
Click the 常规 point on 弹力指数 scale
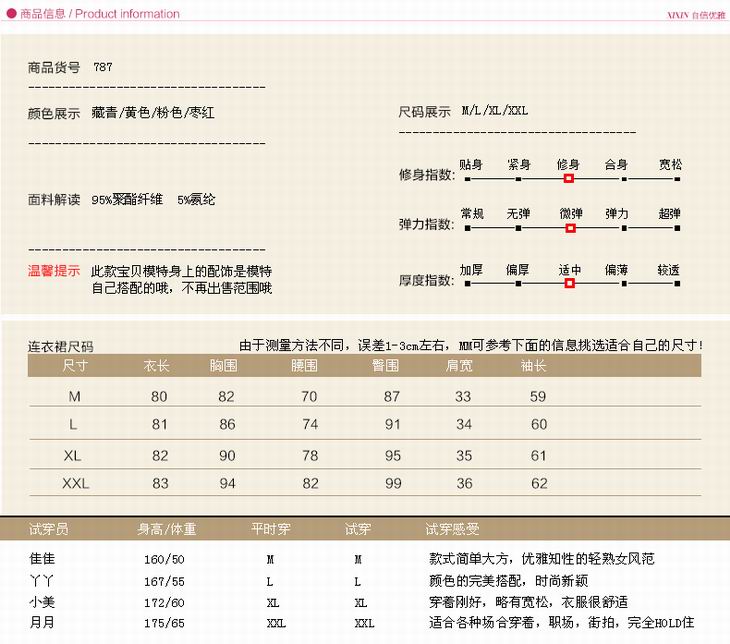[467, 228]
